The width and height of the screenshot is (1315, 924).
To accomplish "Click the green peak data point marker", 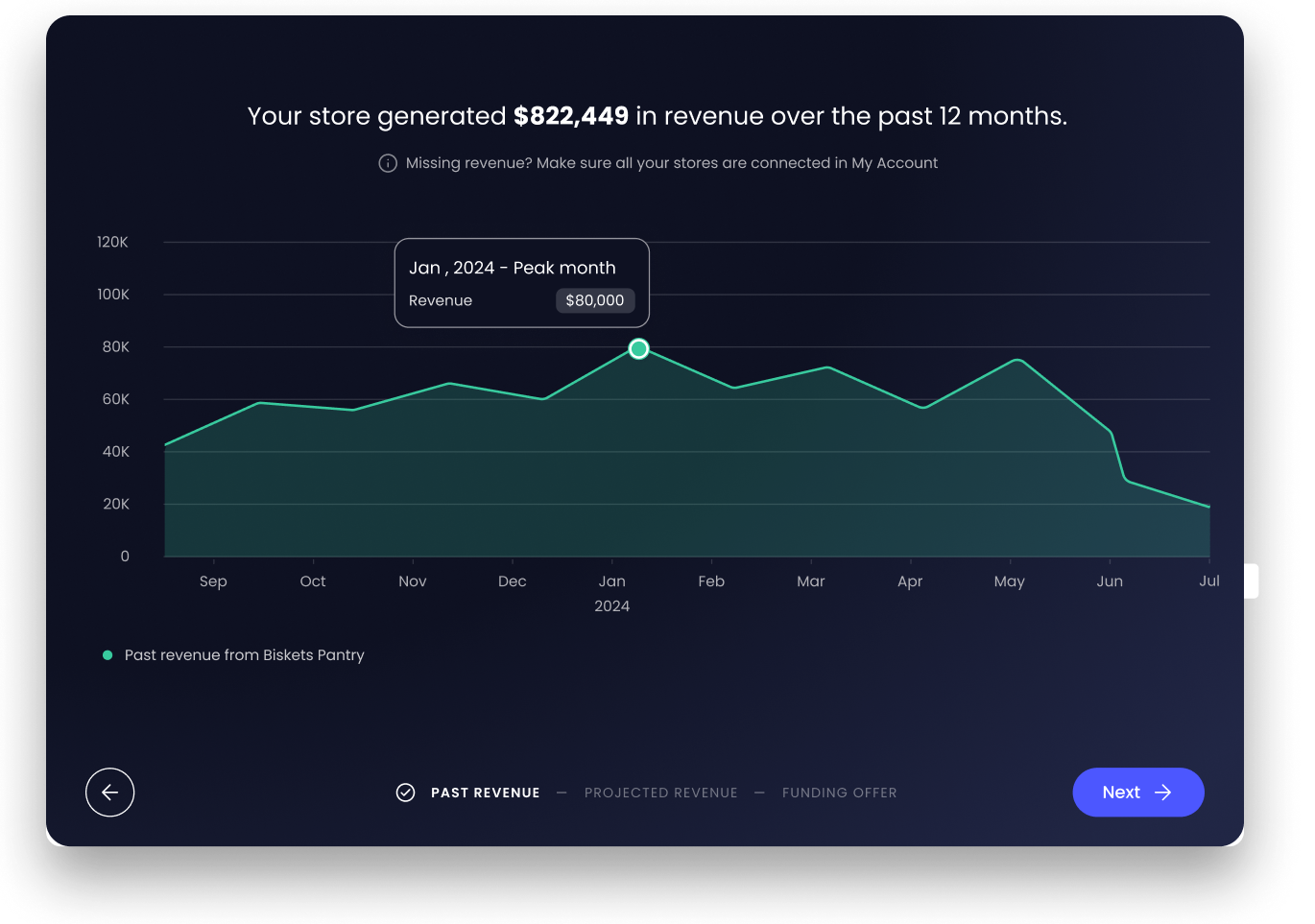I will [638, 349].
